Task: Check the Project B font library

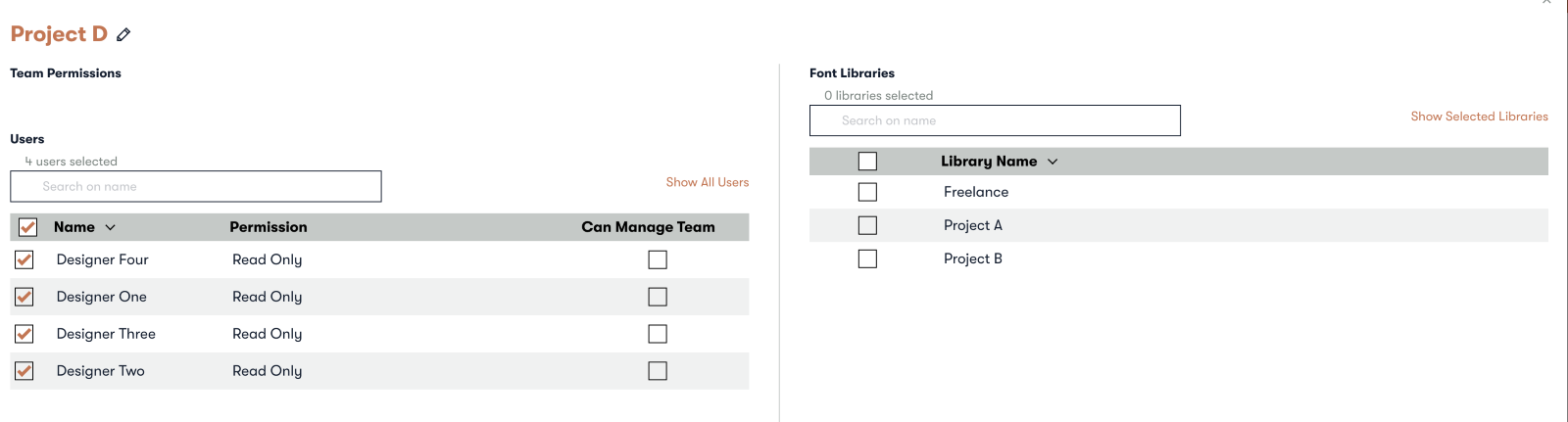Action: tap(867, 258)
